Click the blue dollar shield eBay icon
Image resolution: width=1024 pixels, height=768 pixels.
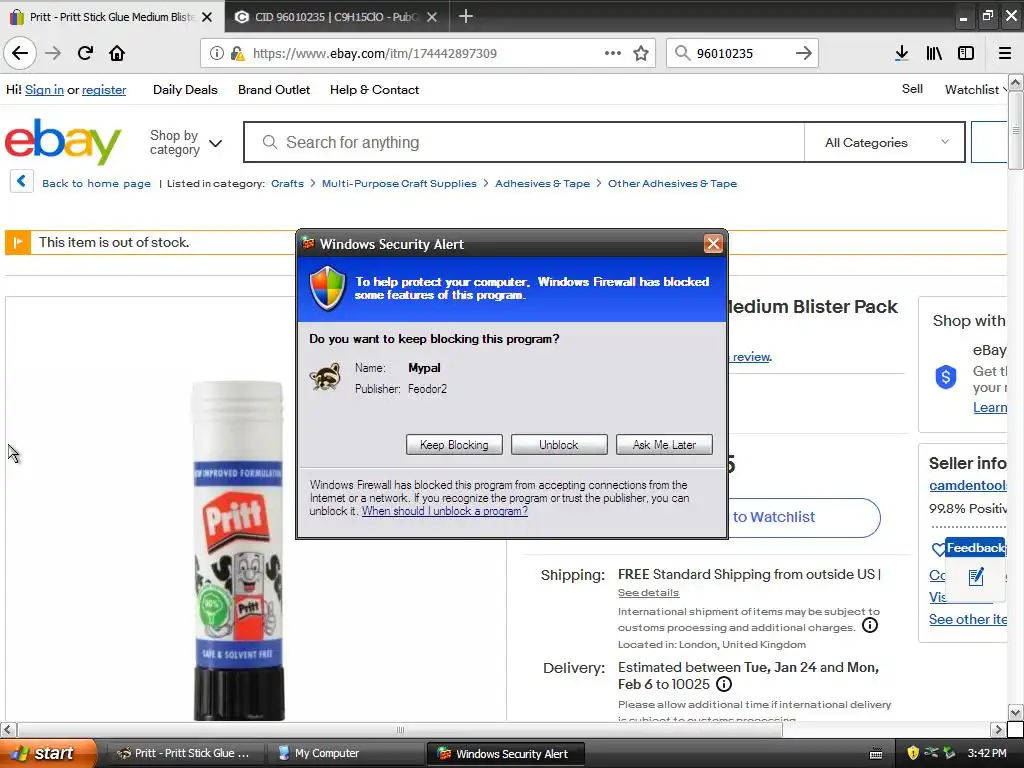pyautogui.click(x=946, y=377)
